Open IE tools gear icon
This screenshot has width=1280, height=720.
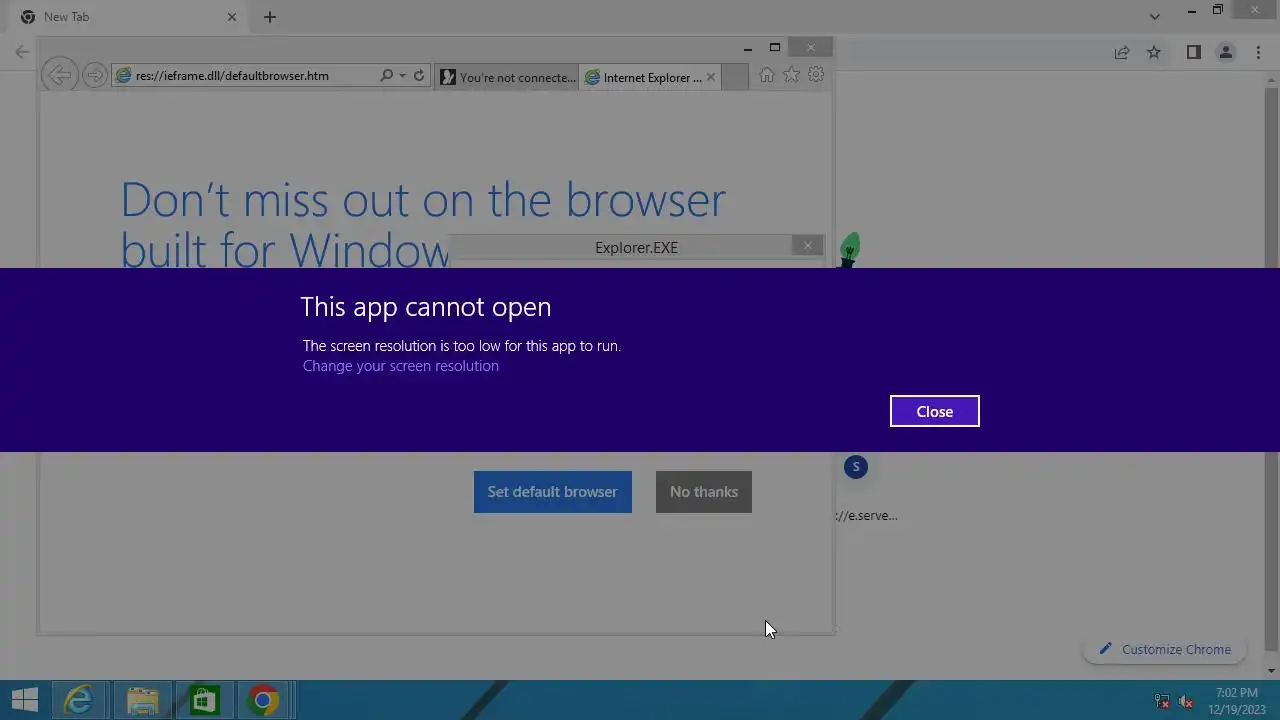click(x=816, y=75)
